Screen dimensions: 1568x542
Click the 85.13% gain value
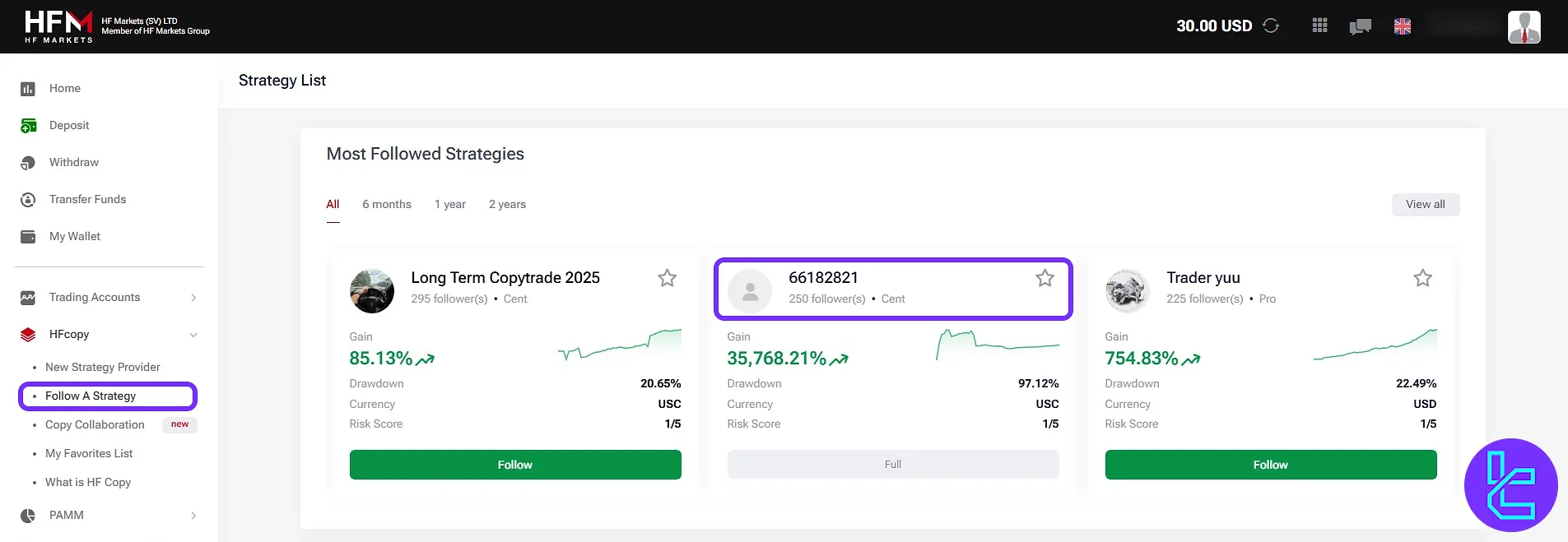coord(381,359)
